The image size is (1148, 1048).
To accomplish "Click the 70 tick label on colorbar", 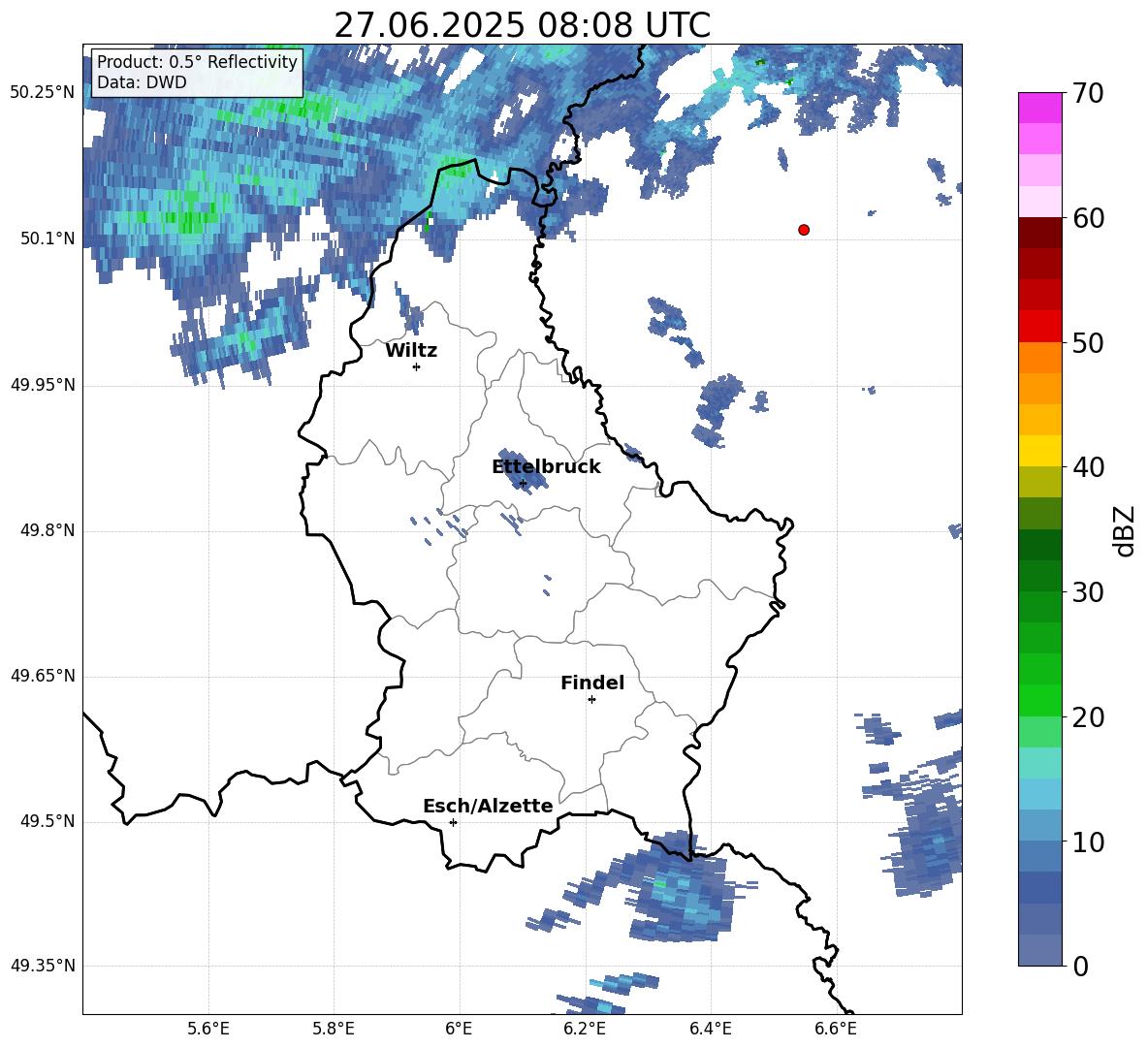I will (1088, 93).
